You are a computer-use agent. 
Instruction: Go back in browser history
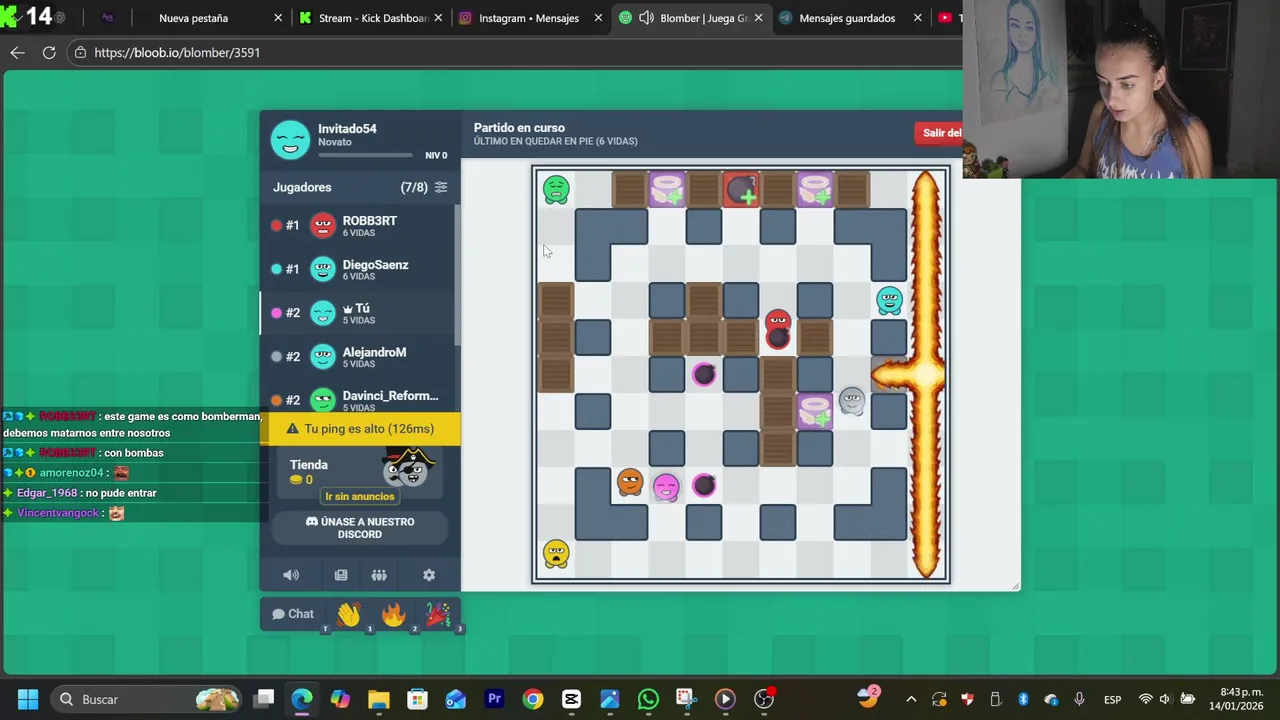tap(17, 52)
